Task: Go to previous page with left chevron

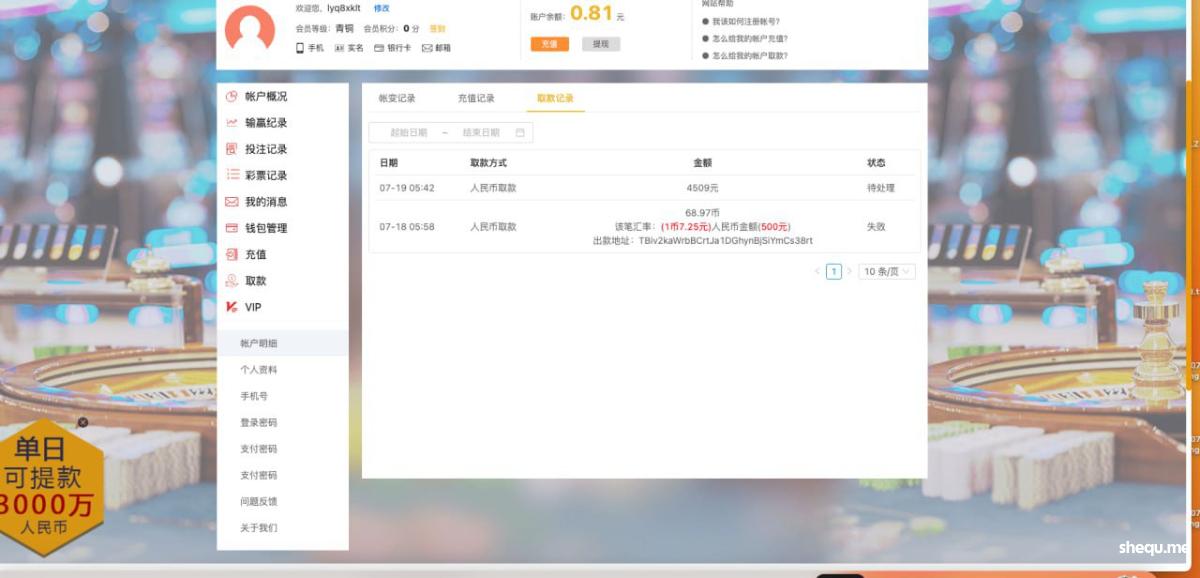Action: 817,272
